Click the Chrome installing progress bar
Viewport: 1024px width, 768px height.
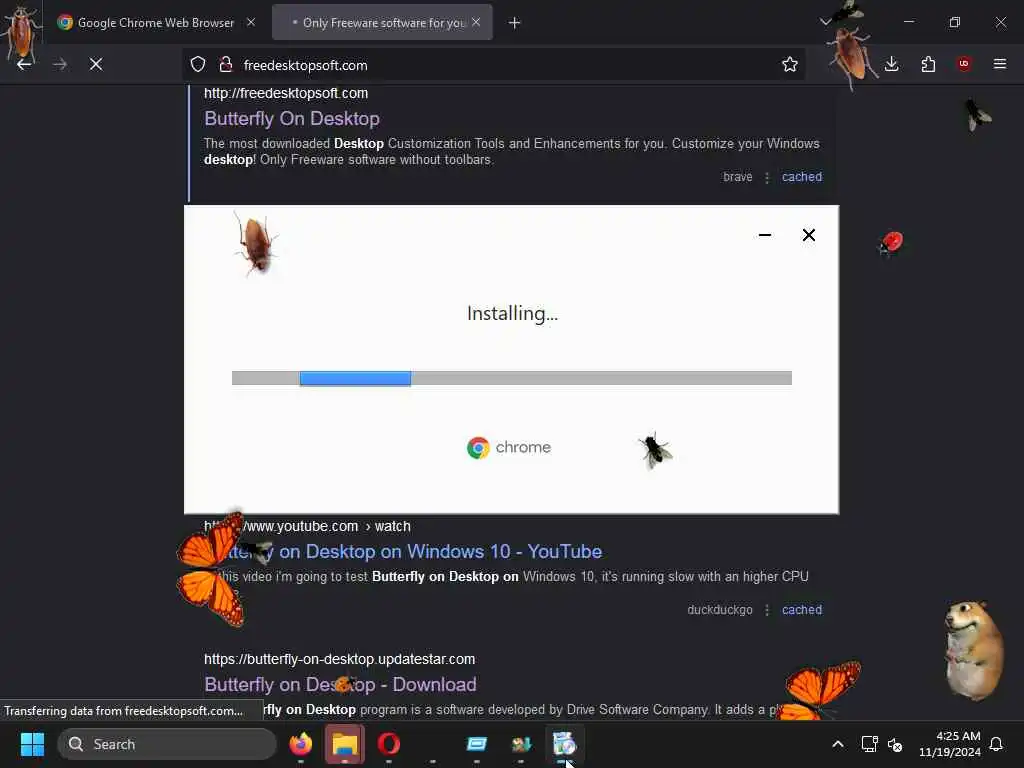(511, 378)
